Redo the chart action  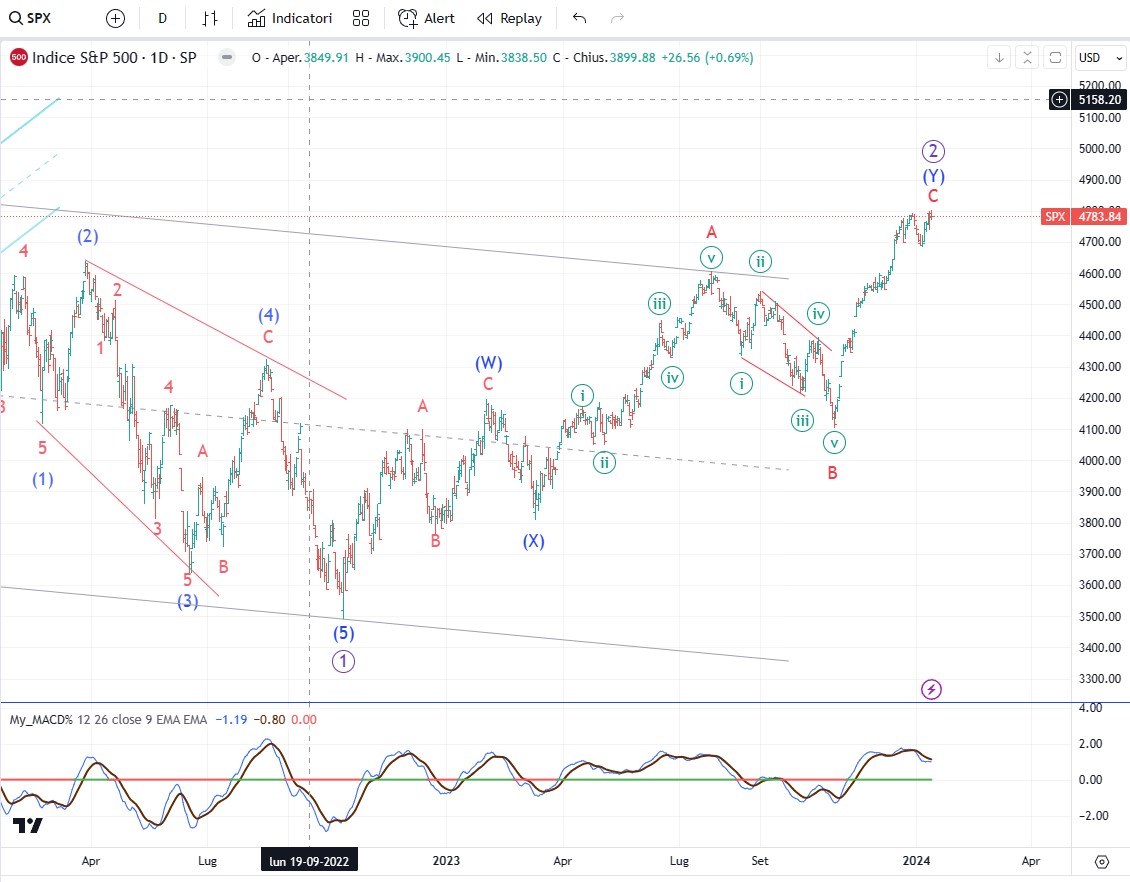(x=617, y=18)
